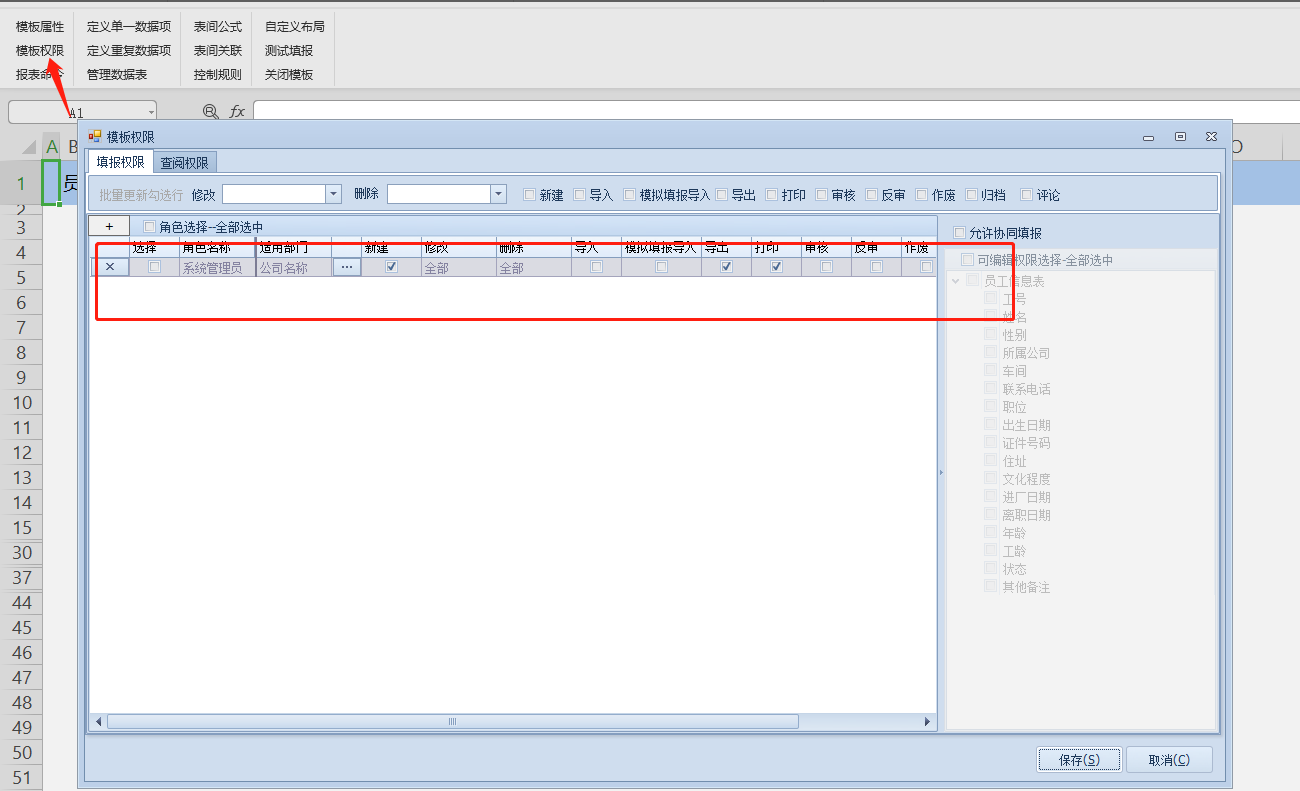1300x791 pixels.
Task: Open the 删除 batch dropdown
Action: click(498, 194)
